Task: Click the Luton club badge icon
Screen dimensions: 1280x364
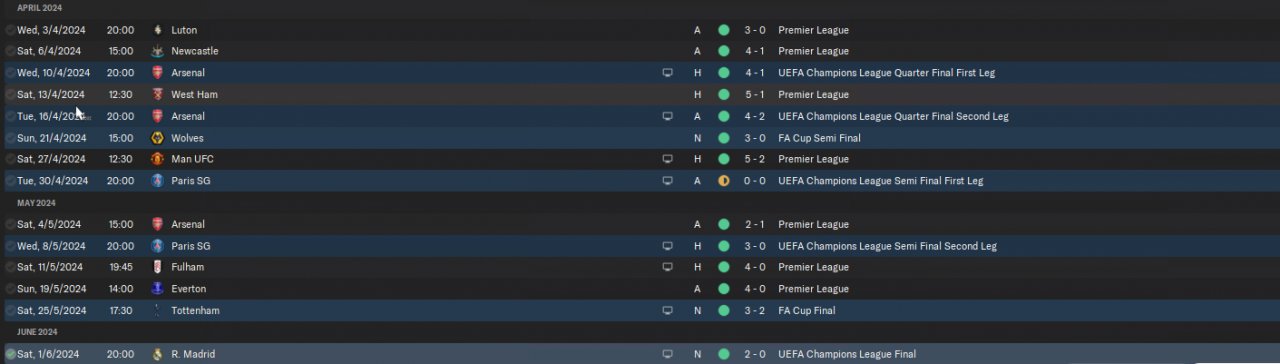Action: pyautogui.click(x=157, y=30)
